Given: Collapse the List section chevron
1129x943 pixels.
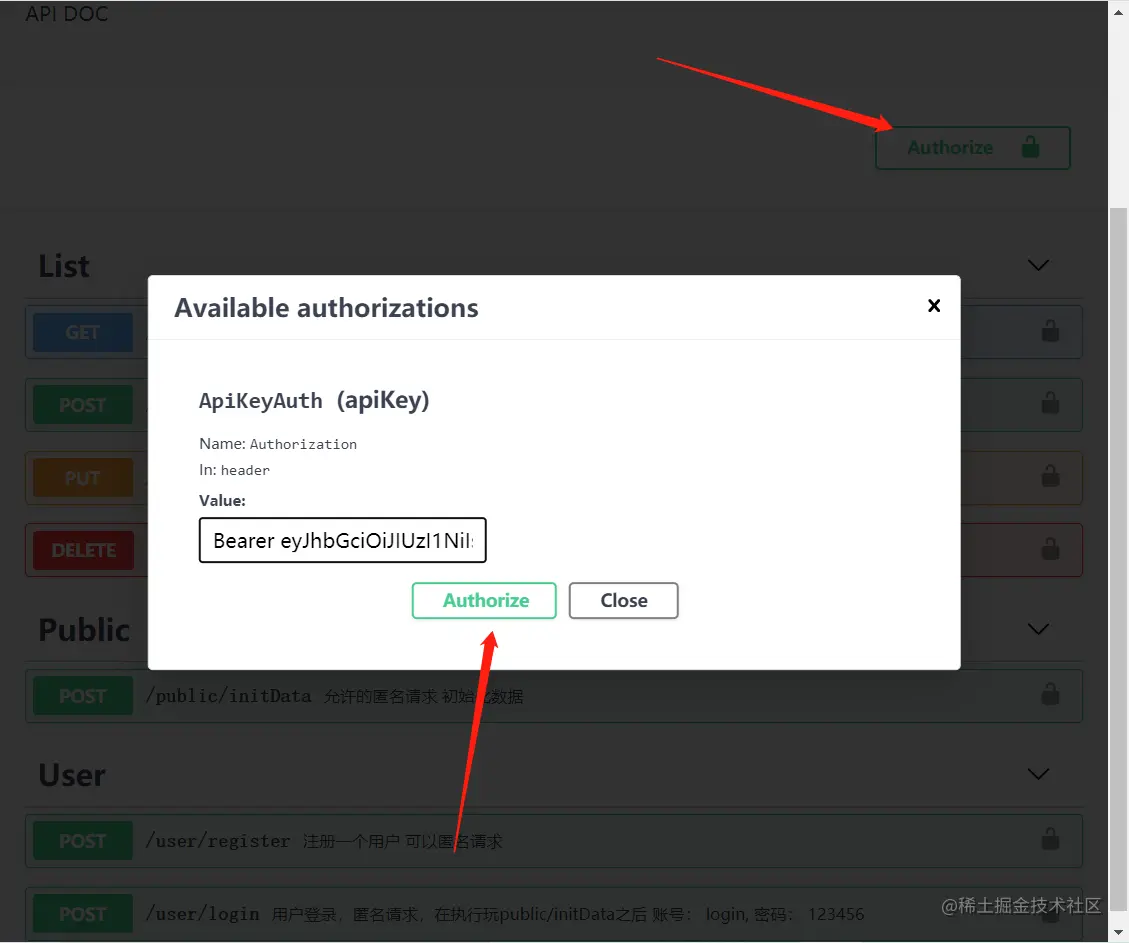Looking at the screenshot, I should click(1038, 265).
